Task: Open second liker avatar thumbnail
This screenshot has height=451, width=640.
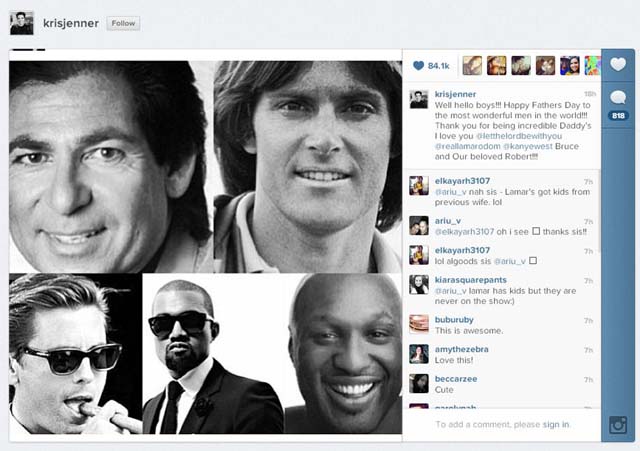Action: point(496,65)
